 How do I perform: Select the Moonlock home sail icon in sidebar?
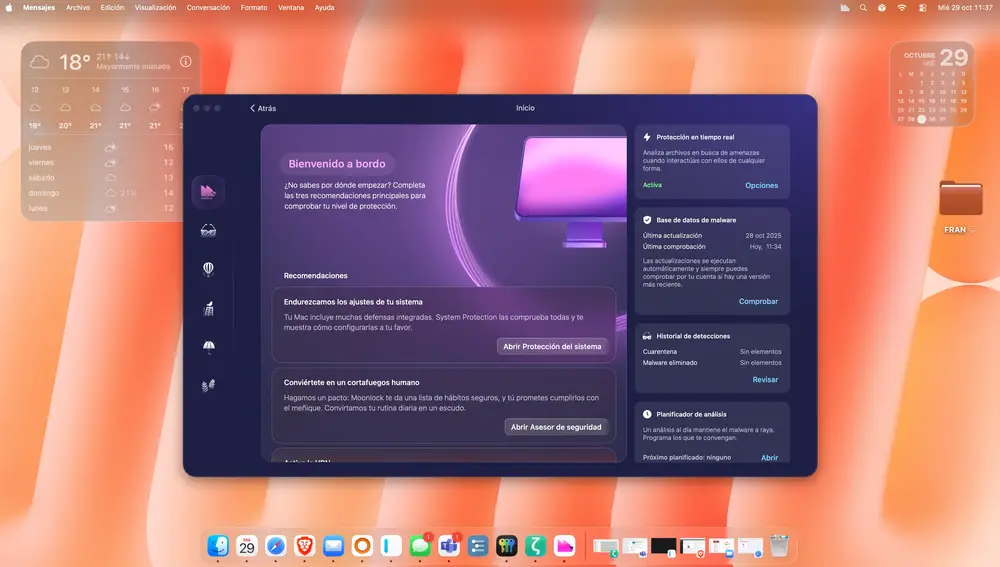point(208,191)
